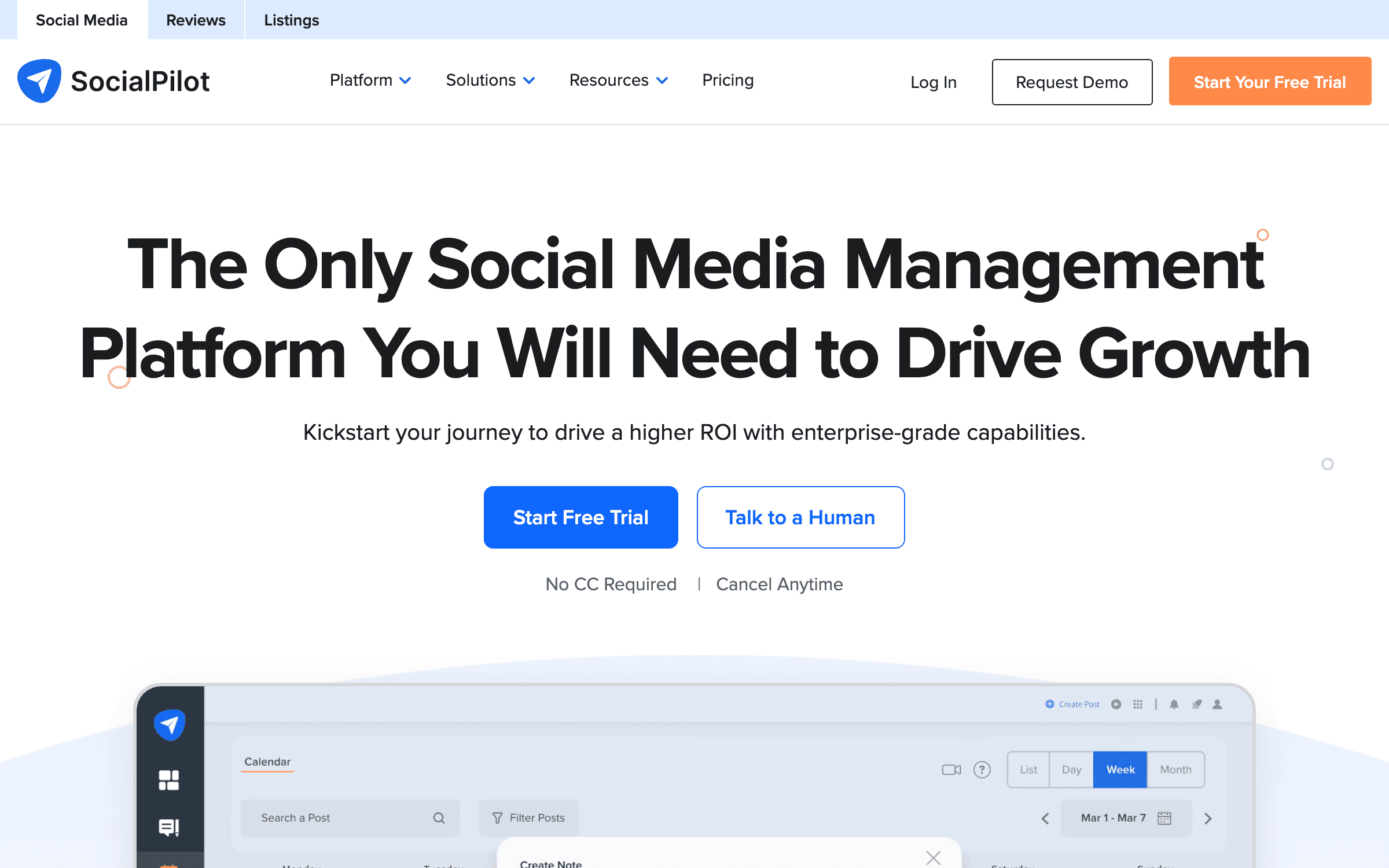This screenshot has width=1389, height=868.
Task: Click the Request Demo button
Action: coord(1072,82)
